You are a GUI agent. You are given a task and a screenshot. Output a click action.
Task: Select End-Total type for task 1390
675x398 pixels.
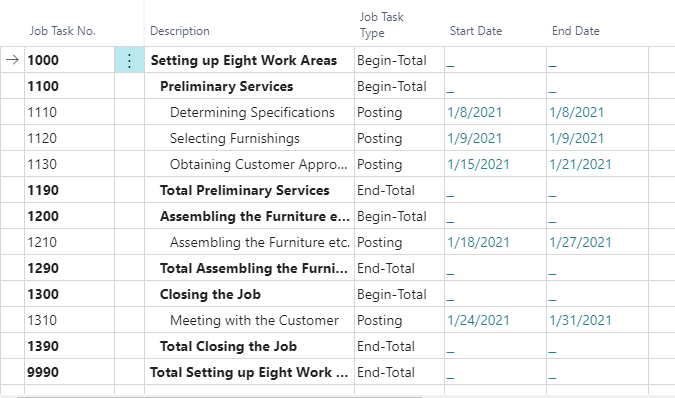[x=386, y=346]
